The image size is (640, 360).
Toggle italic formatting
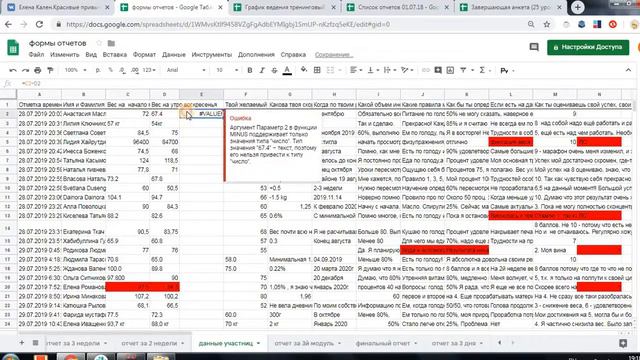click(262, 70)
